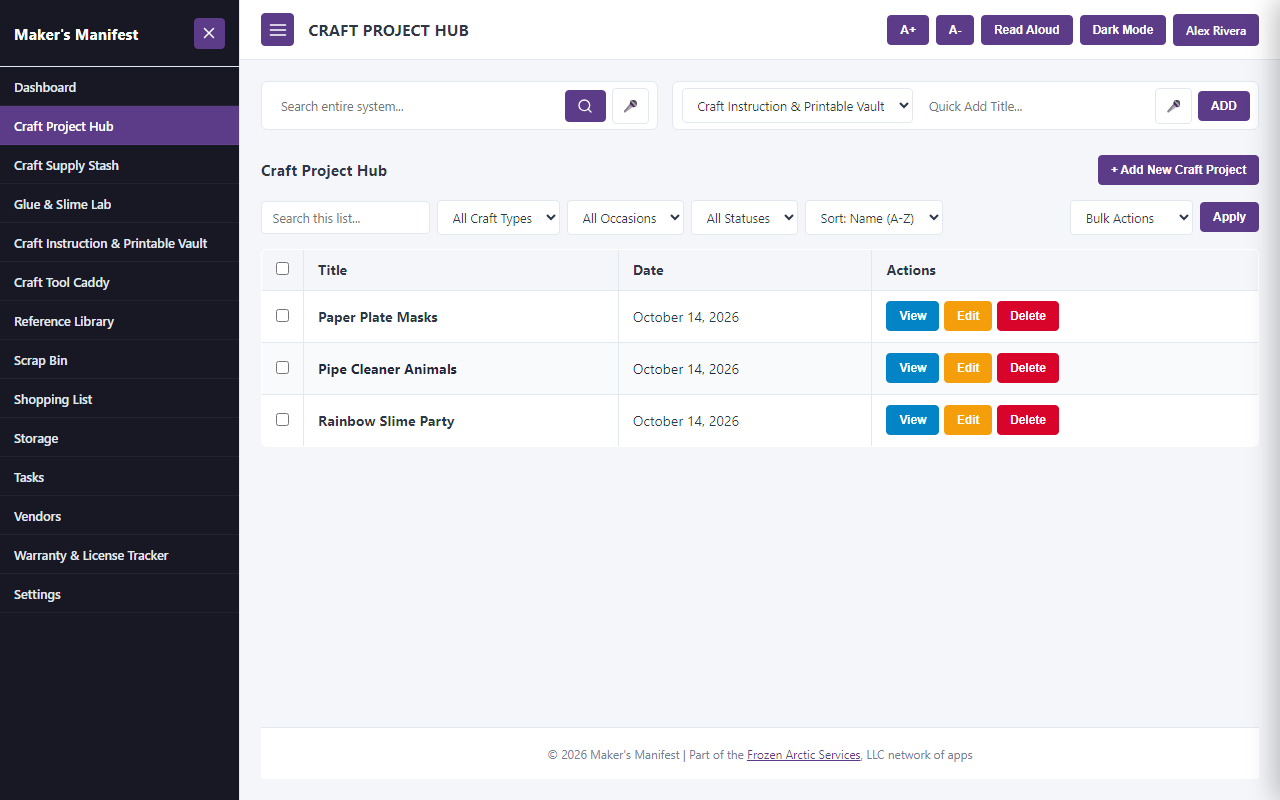Open Craft Supply Stash section
The width and height of the screenshot is (1280, 800).
pyautogui.click(x=119, y=165)
